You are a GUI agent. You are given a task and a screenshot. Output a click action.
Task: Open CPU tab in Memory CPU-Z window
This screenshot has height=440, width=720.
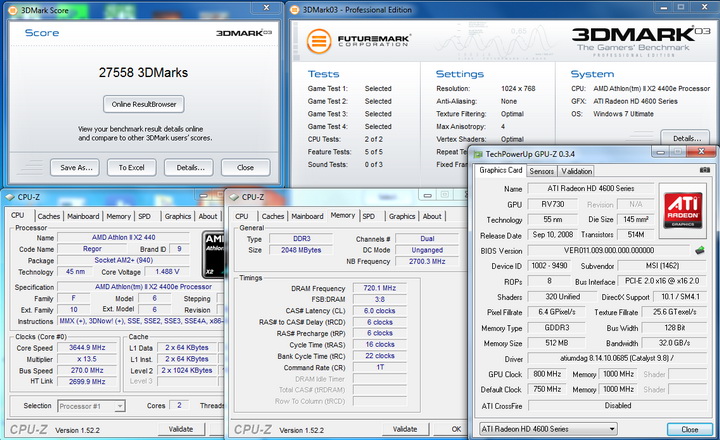pyautogui.click(x=242, y=216)
